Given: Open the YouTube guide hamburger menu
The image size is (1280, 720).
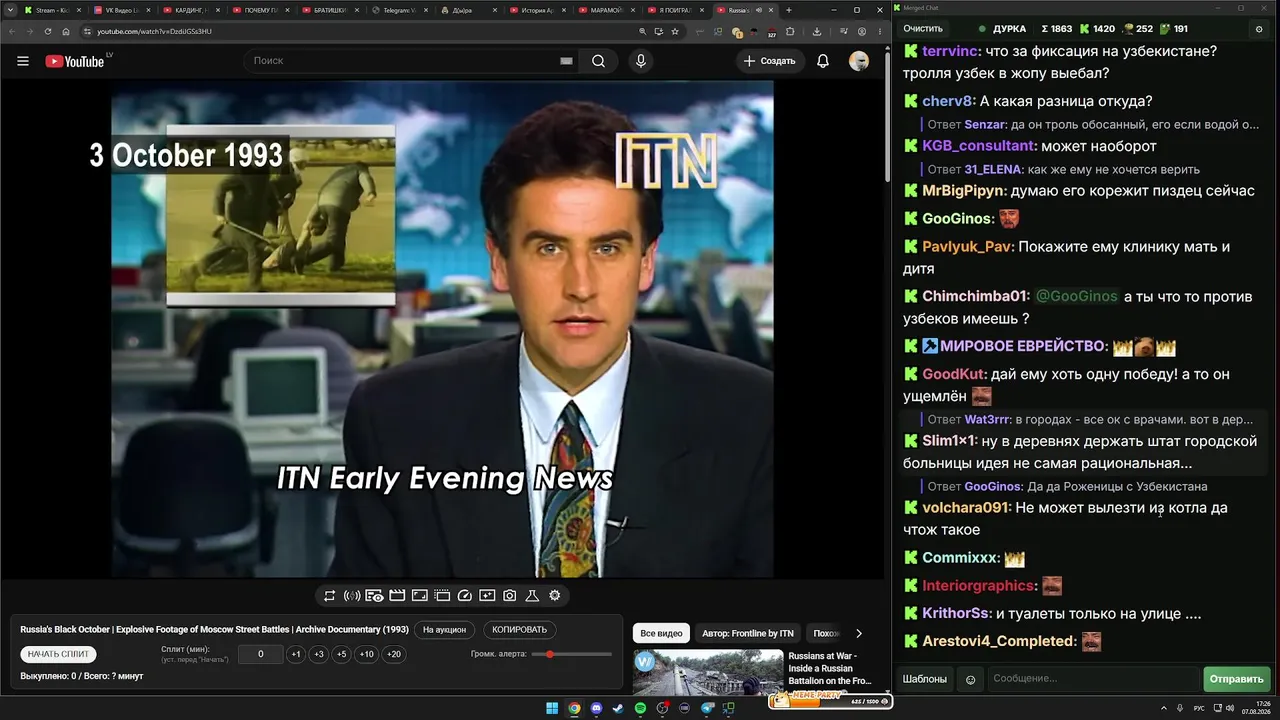Looking at the screenshot, I should [x=23, y=61].
